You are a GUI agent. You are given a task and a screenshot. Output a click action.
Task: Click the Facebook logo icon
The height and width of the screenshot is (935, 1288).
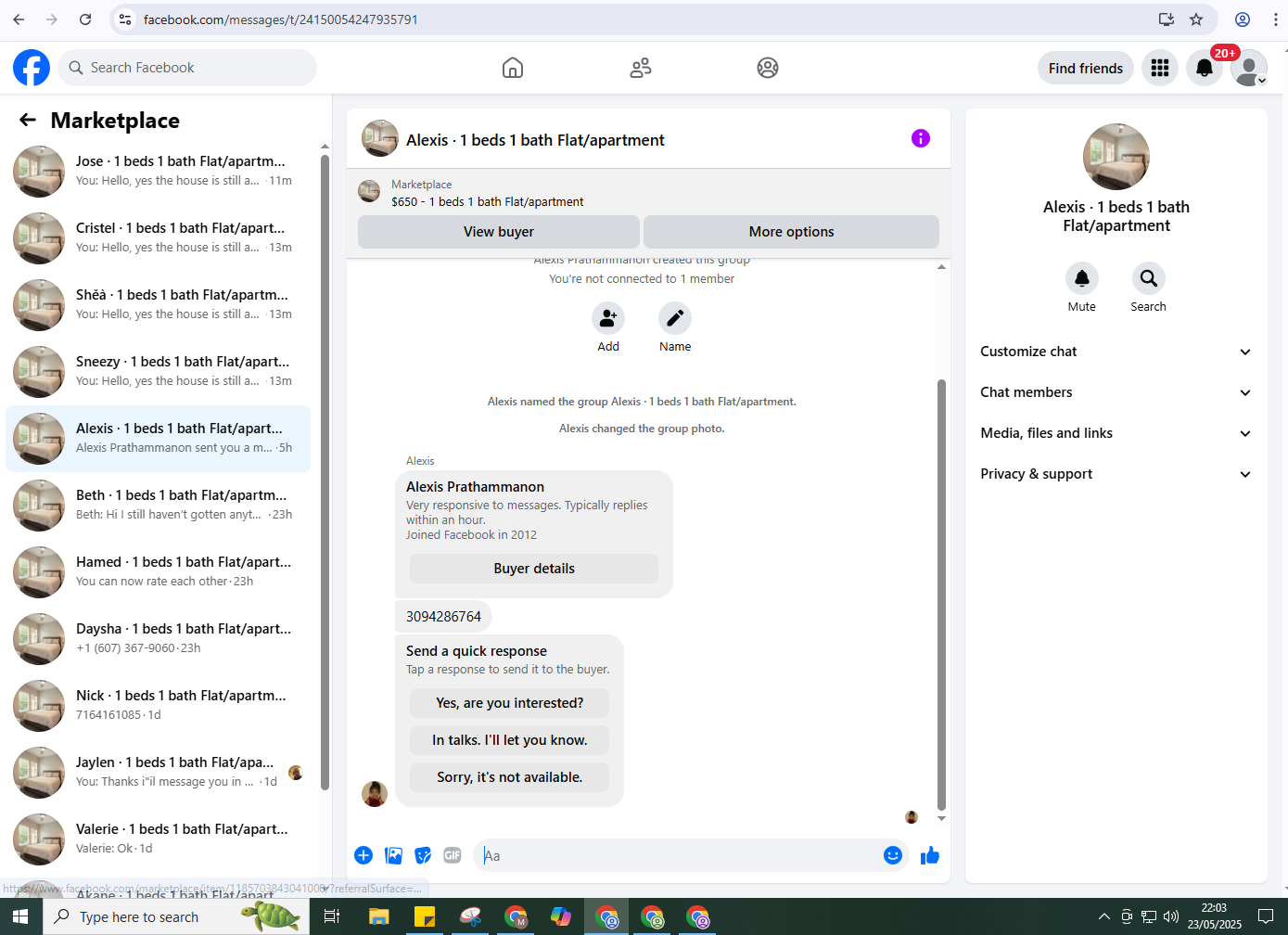32,68
